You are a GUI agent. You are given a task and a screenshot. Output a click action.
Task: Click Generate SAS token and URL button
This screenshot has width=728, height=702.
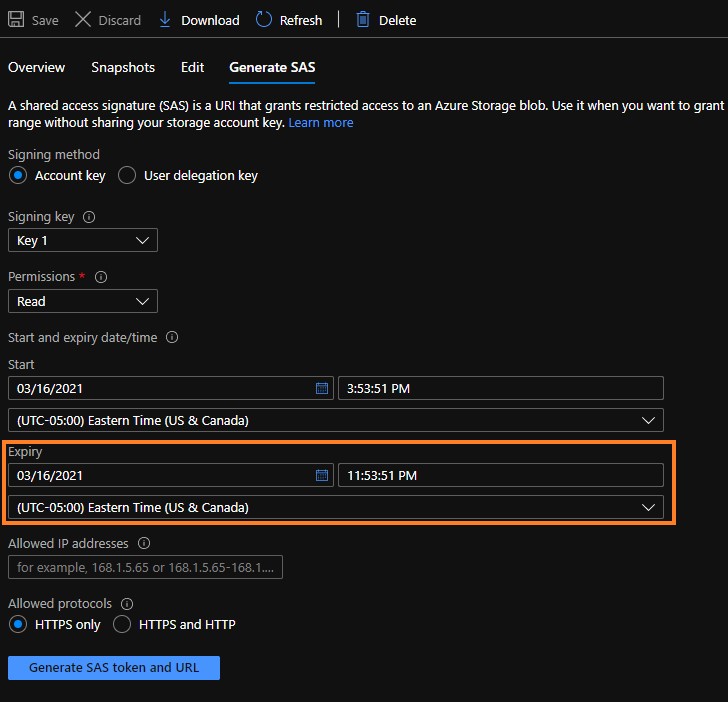pos(114,668)
